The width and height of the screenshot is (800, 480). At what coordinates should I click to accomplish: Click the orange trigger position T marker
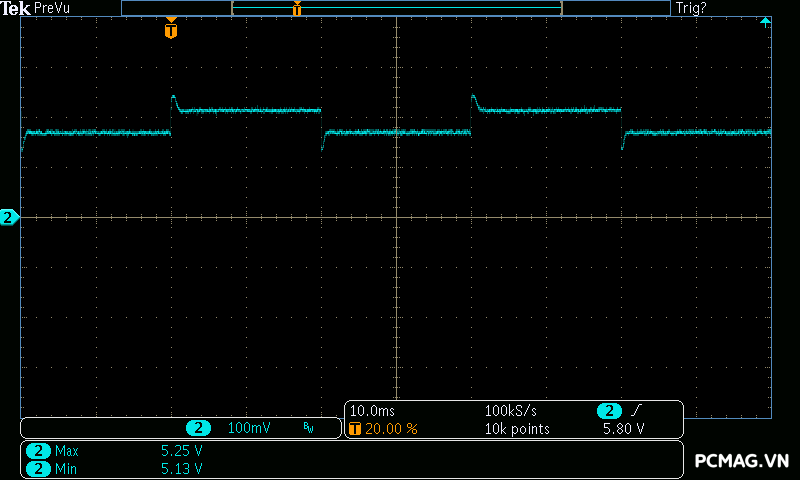pyautogui.click(x=171, y=31)
